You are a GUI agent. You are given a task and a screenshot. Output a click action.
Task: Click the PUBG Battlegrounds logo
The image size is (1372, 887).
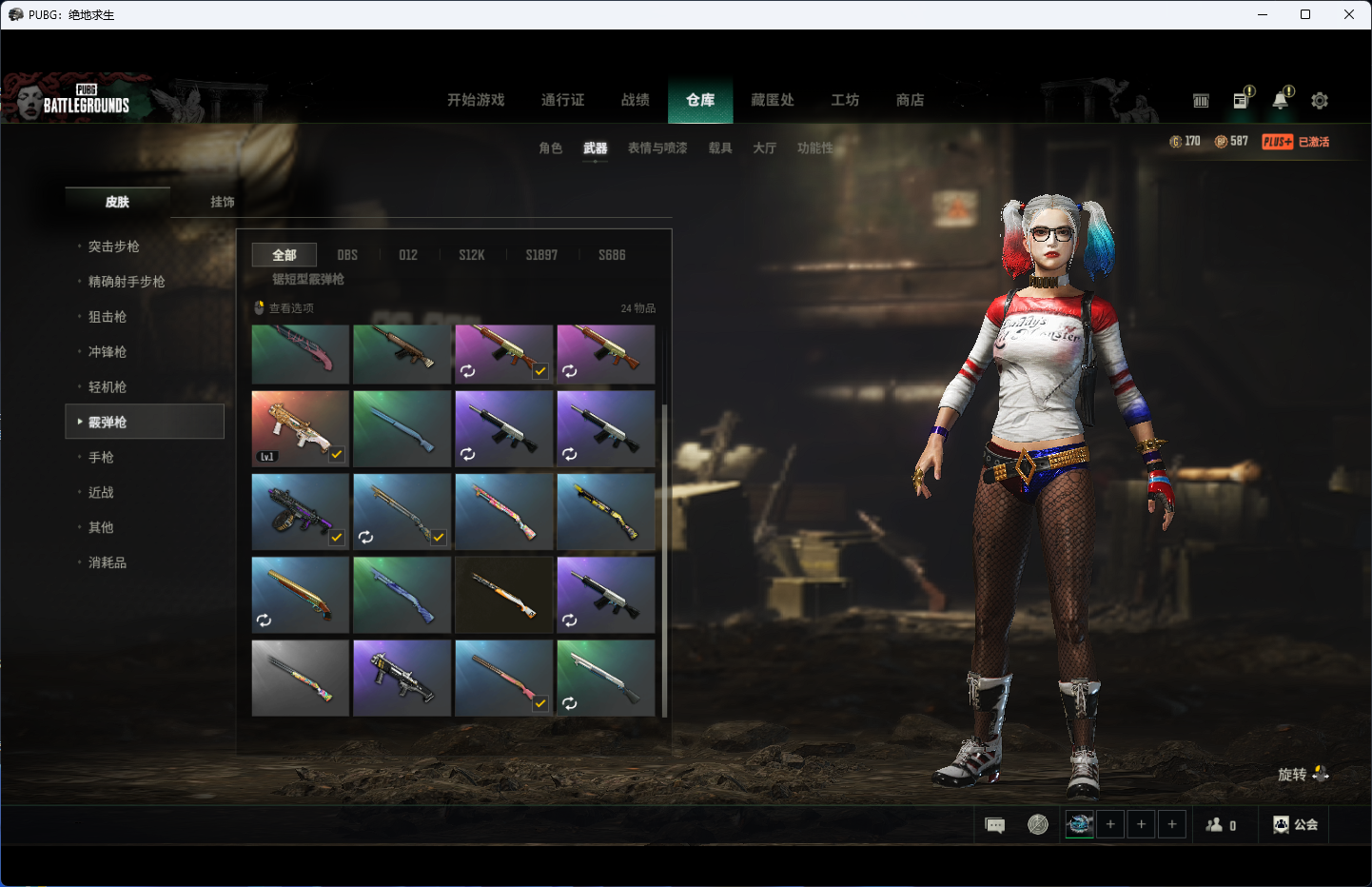point(86,100)
